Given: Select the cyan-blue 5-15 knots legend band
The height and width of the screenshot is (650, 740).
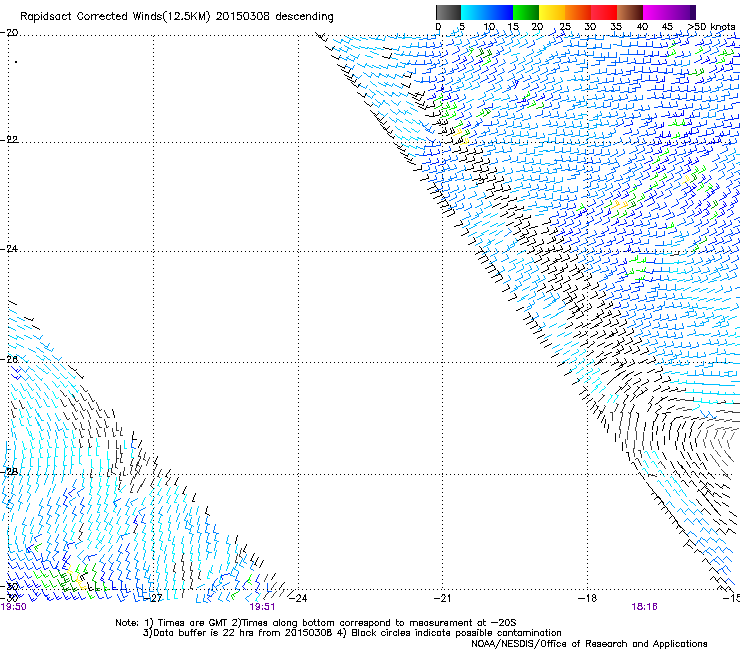Looking at the screenshot, I should 487,12.
